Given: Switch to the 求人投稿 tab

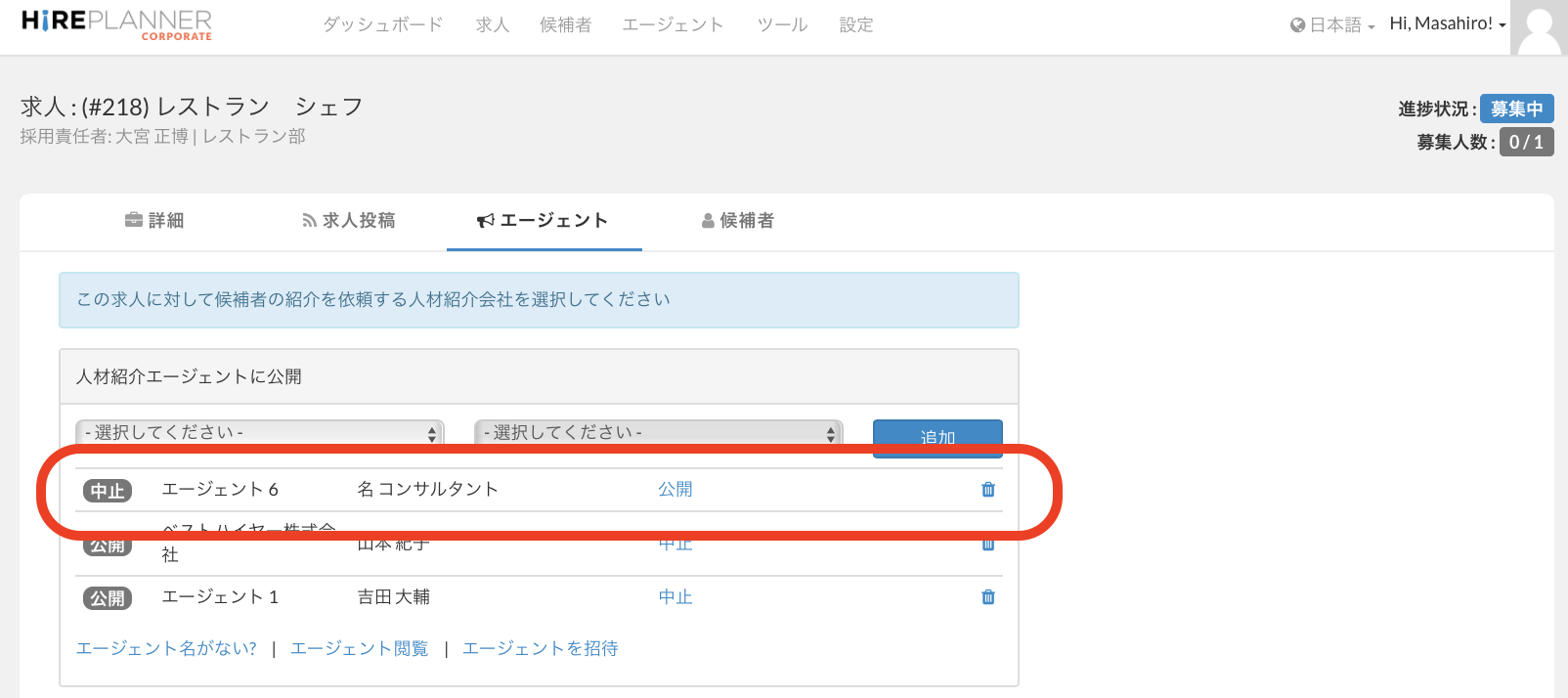Looking at the screenshot, I should pos(349,221).
